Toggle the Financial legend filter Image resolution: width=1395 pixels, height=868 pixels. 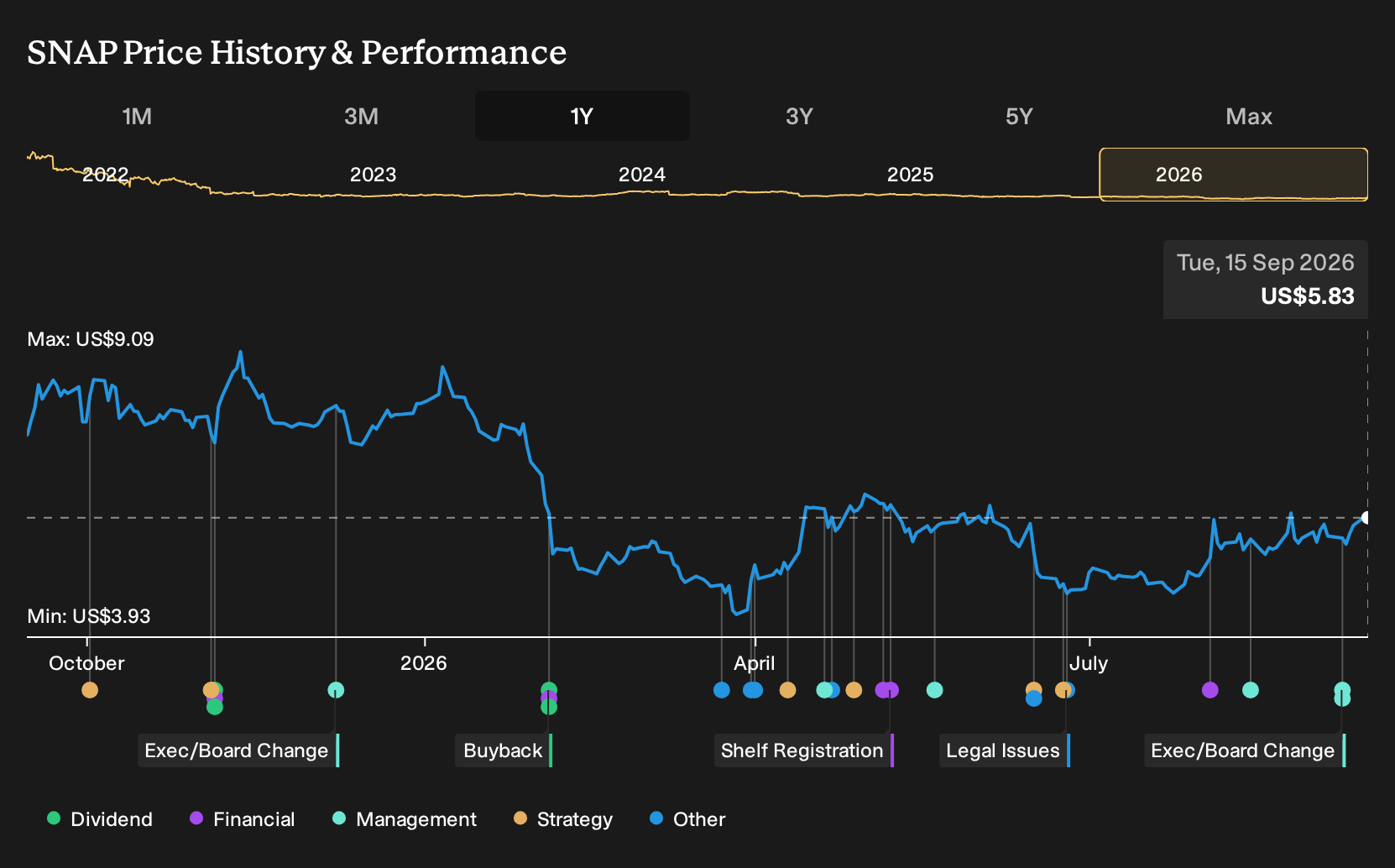(x=243, y=819)
